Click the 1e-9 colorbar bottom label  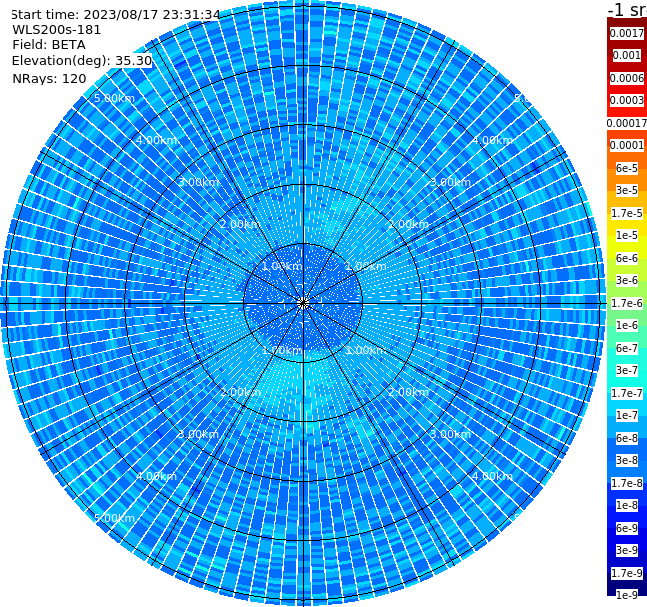point(627,595)
